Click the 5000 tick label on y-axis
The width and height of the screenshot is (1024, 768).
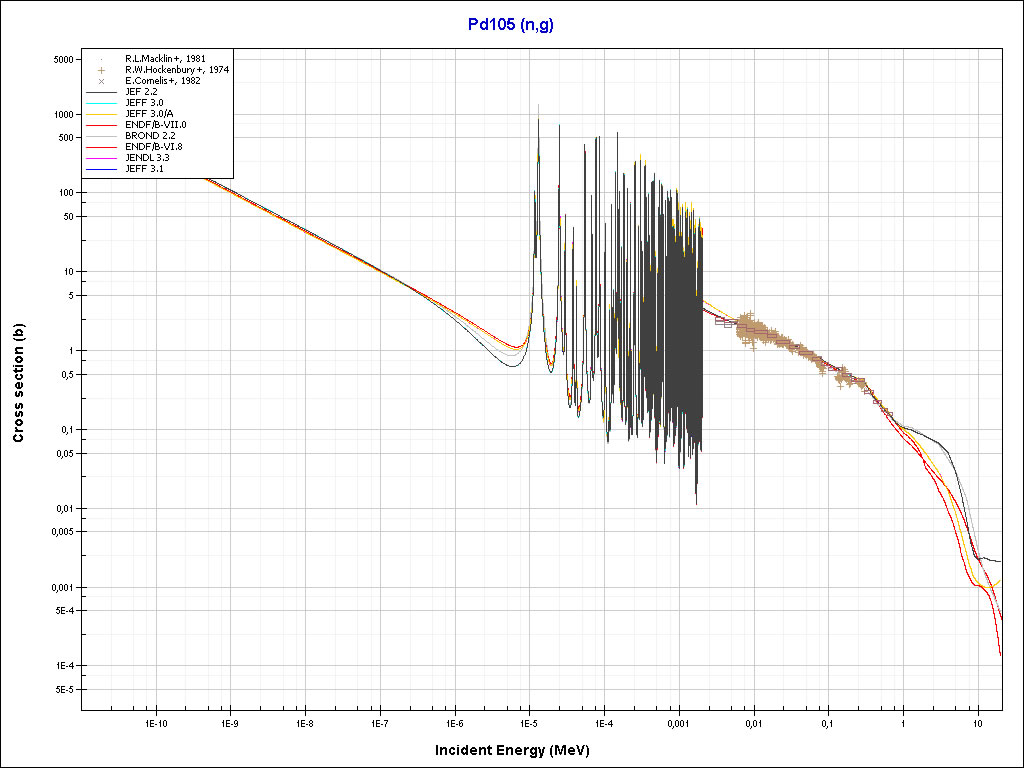(62, 60)
